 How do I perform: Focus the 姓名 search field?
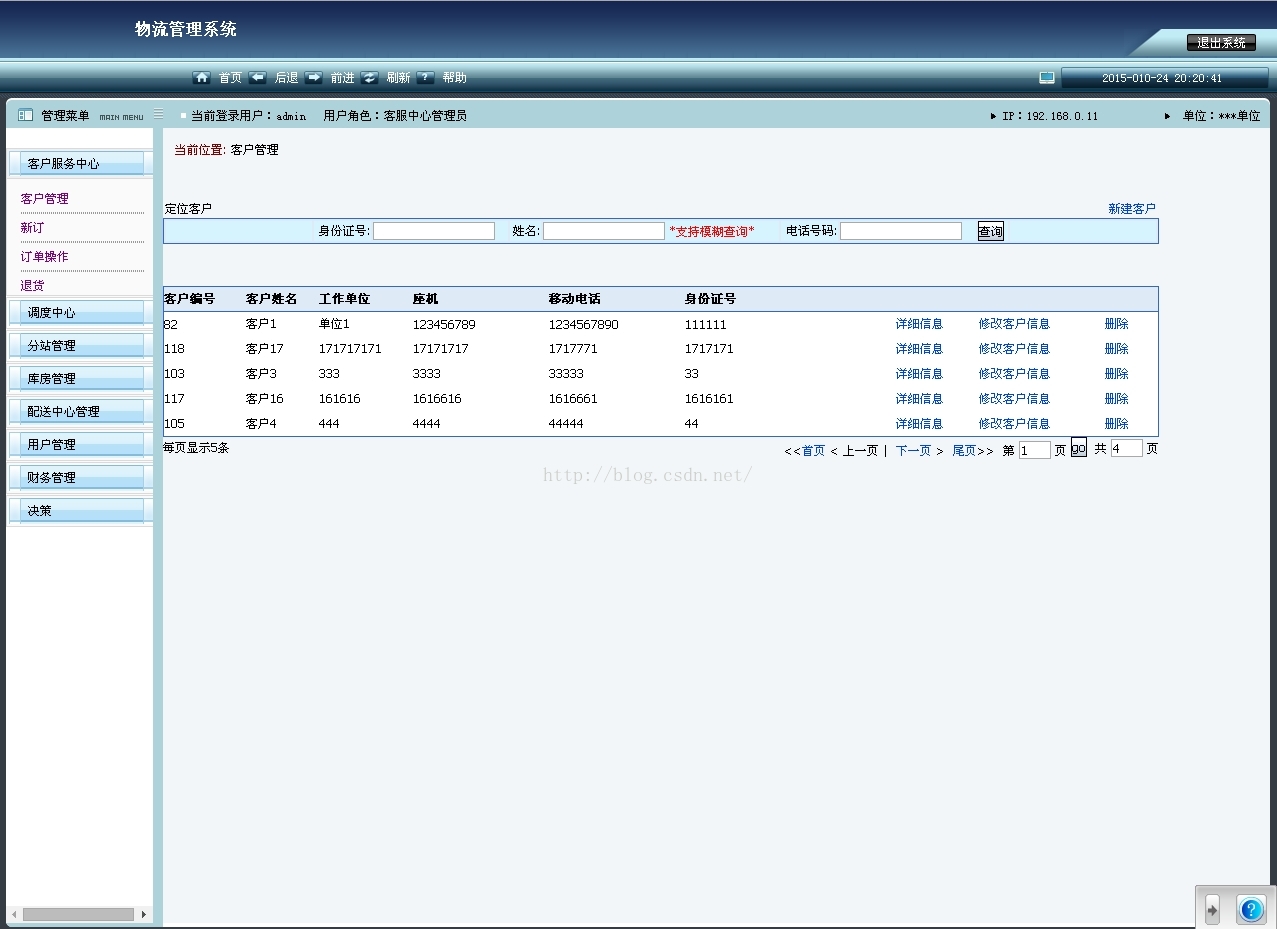(604, 231)
